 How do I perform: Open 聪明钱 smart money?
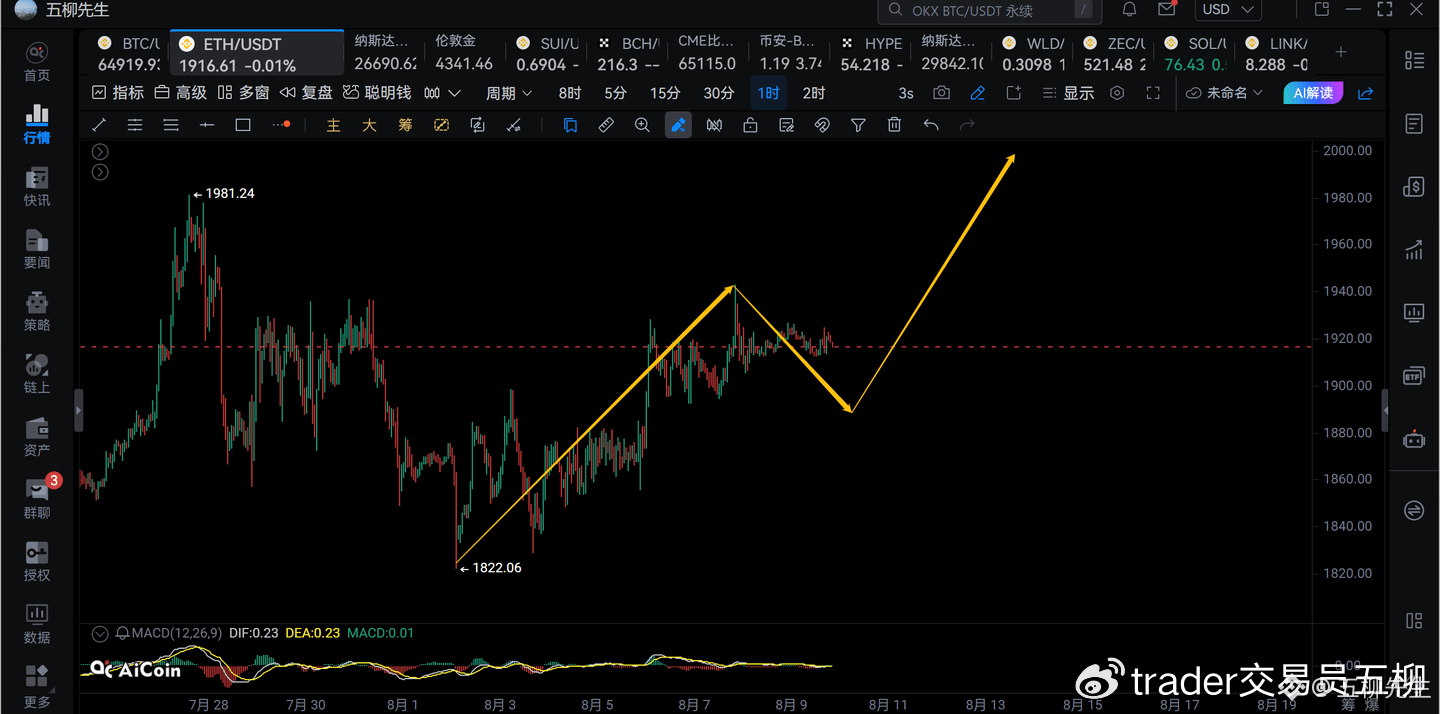click(377, 93)
